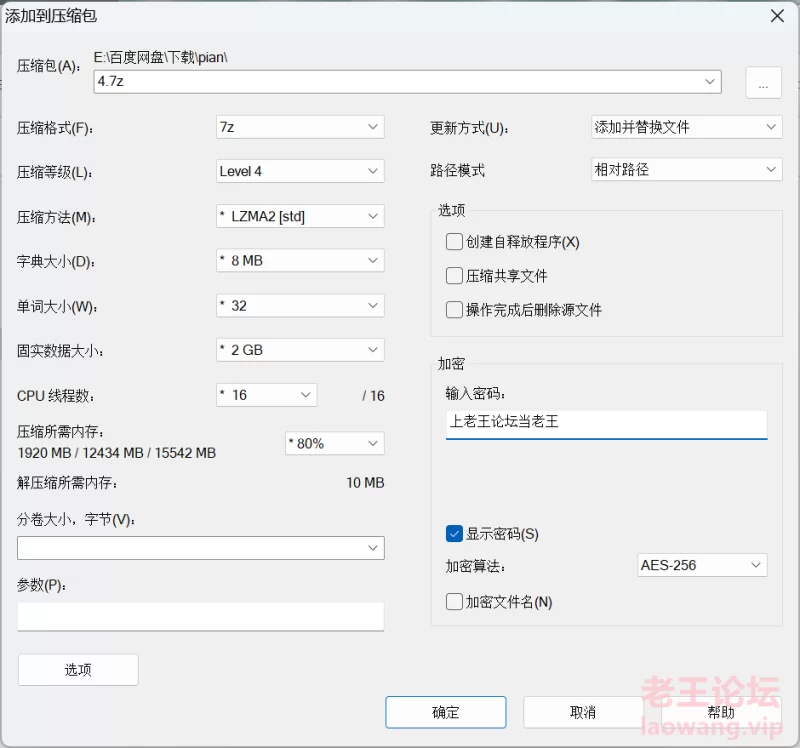Click the 取消 (Cancel) button
The width and height of the screenshot is (800, 748).
coord(582,712)
